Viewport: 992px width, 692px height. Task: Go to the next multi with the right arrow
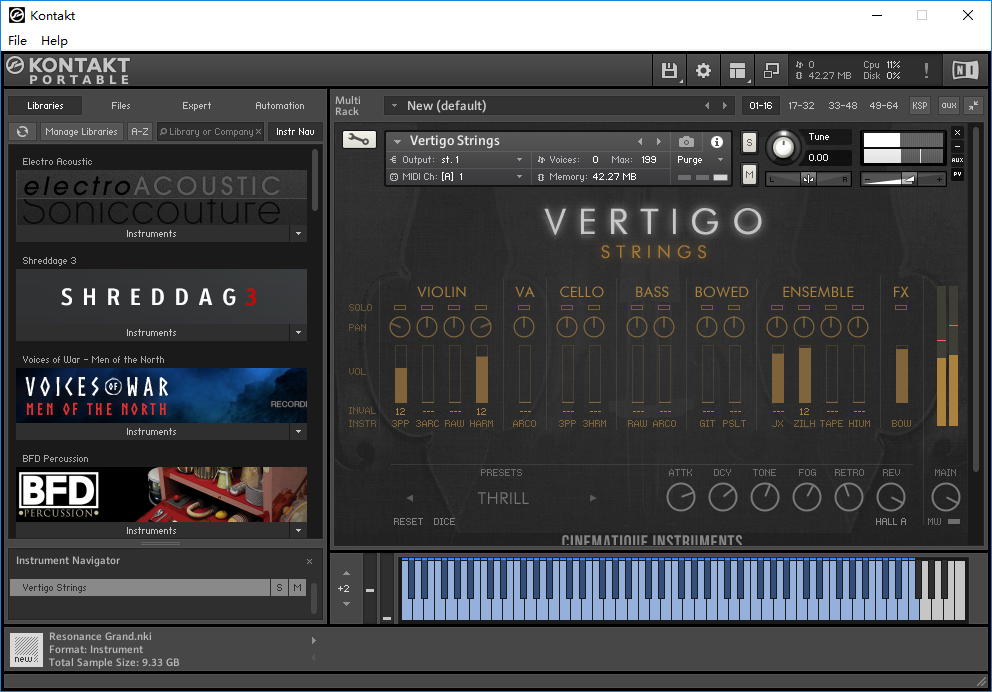[725, 106]
